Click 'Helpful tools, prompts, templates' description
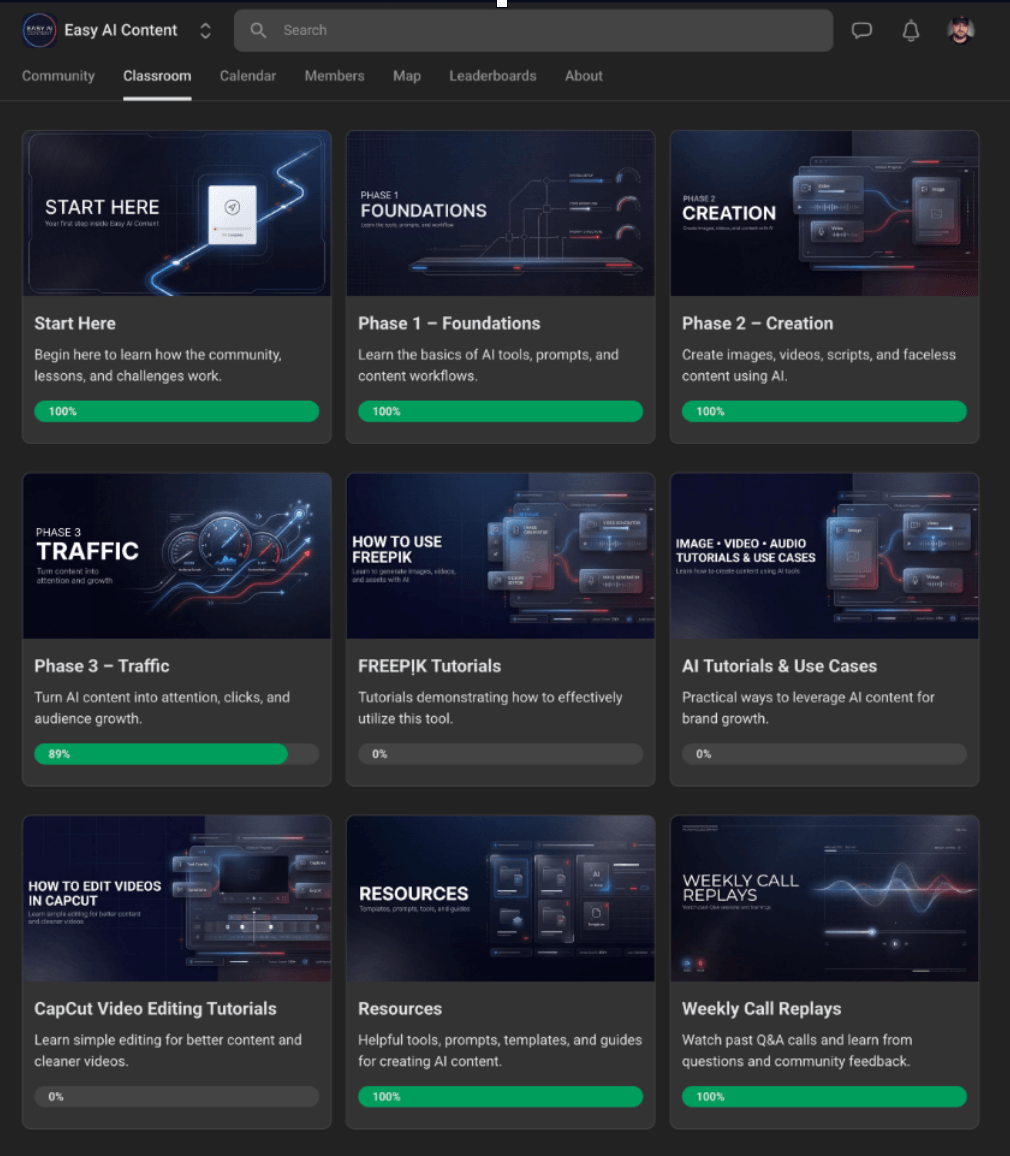The width and height of the screenshot is (1010, 1156). (x=500, y=1051)
